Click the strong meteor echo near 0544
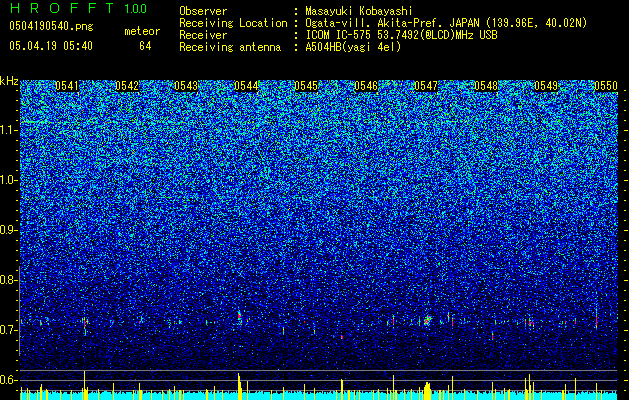The image size is (629, 400). click(x=239, y=316)
